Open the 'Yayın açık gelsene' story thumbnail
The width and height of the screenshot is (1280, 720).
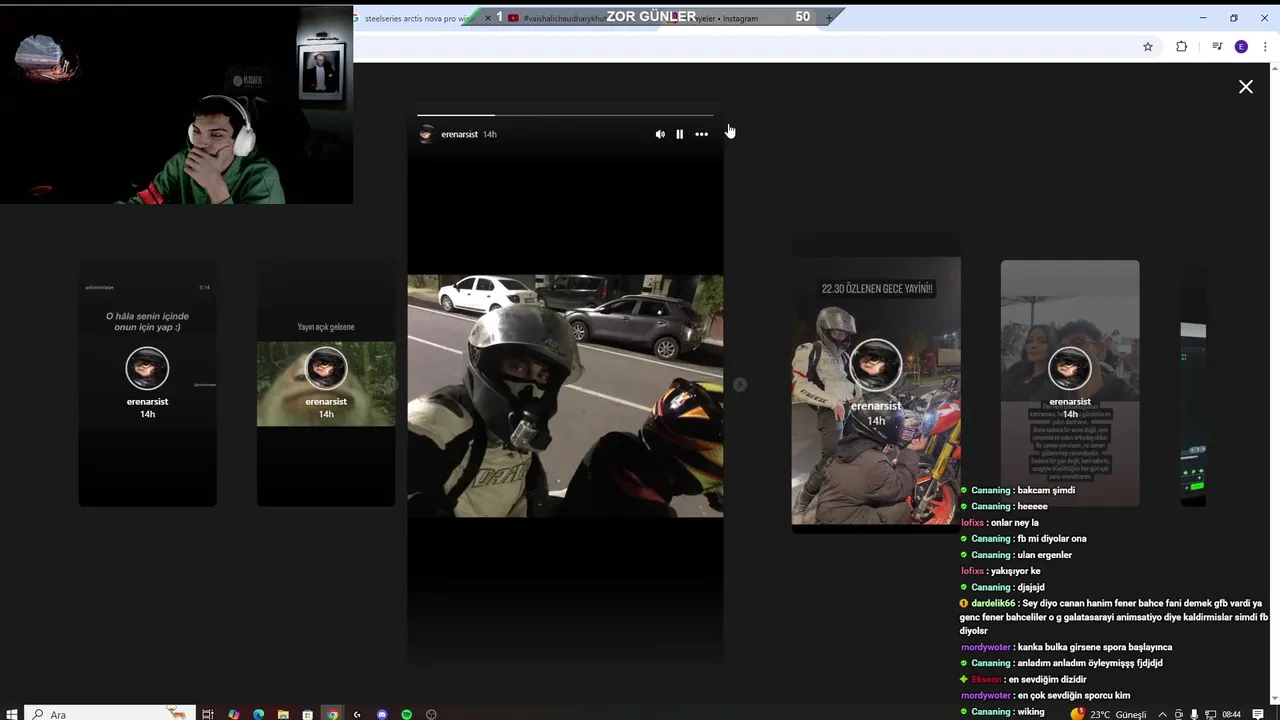(x=326, y=385)
